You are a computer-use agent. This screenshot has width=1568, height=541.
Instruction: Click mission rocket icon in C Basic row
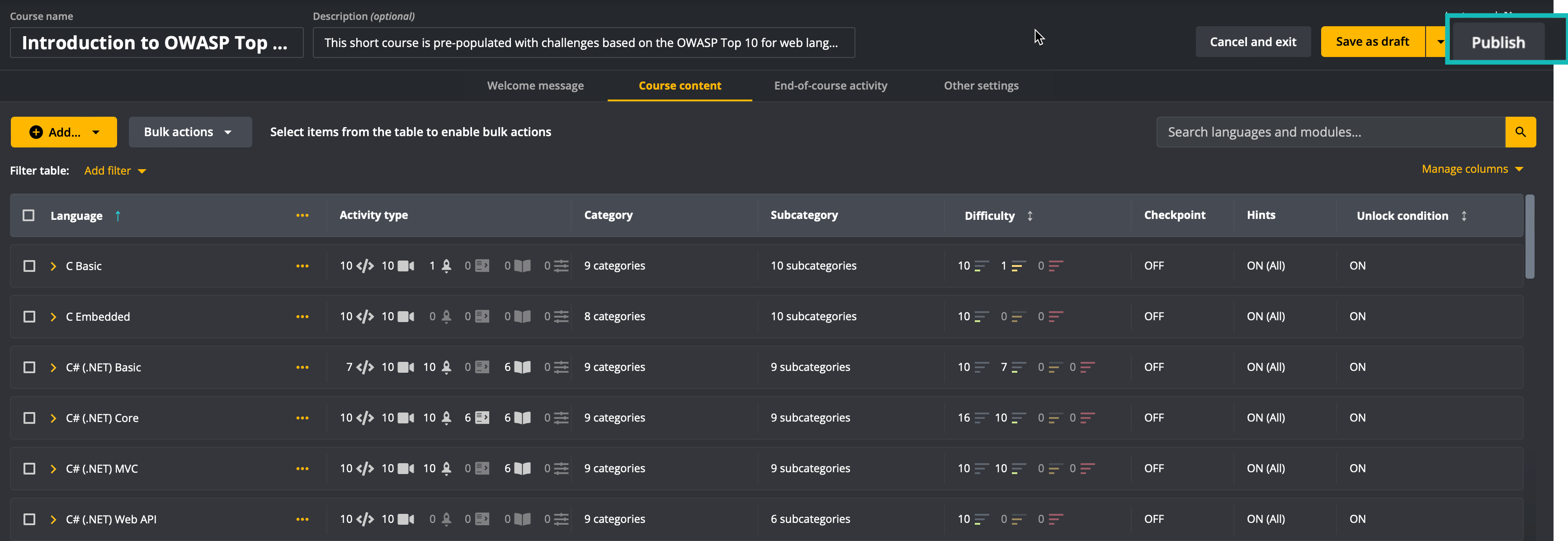coord(446,266)
